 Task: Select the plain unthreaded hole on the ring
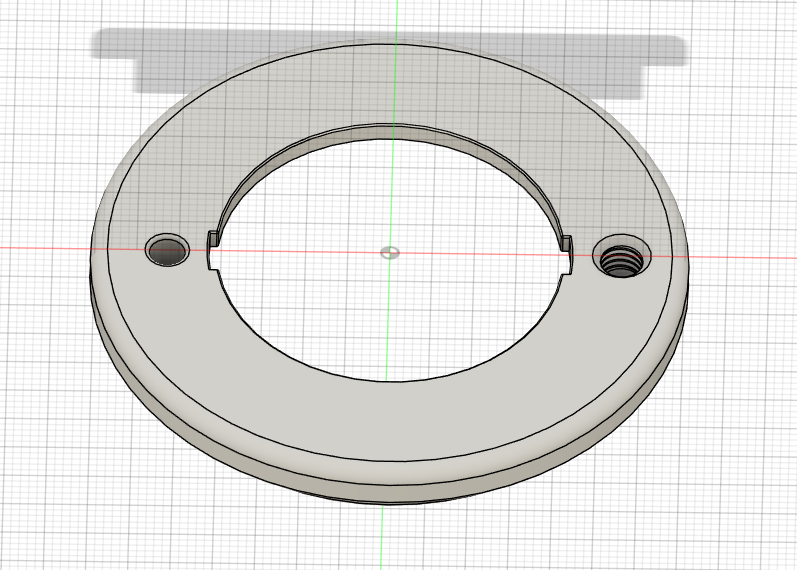[167, 250]
